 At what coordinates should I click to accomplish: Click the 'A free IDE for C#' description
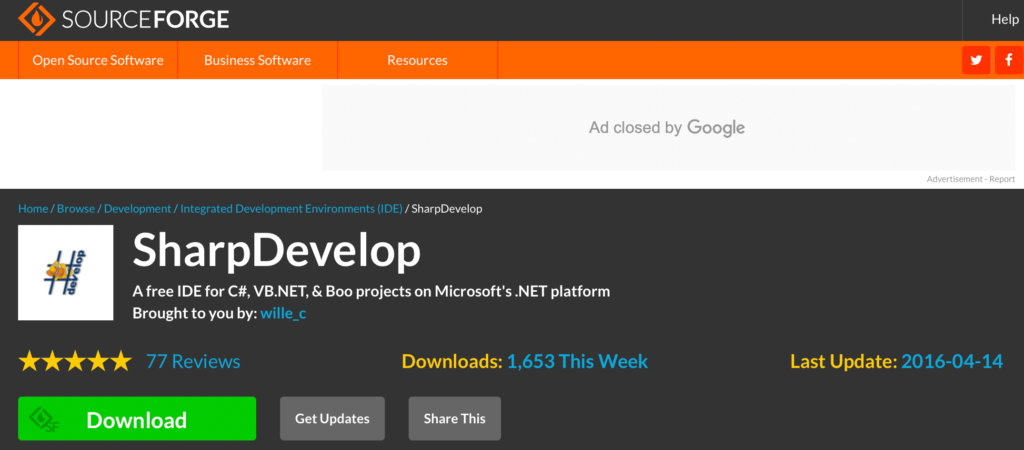click(x=371, y=291)
